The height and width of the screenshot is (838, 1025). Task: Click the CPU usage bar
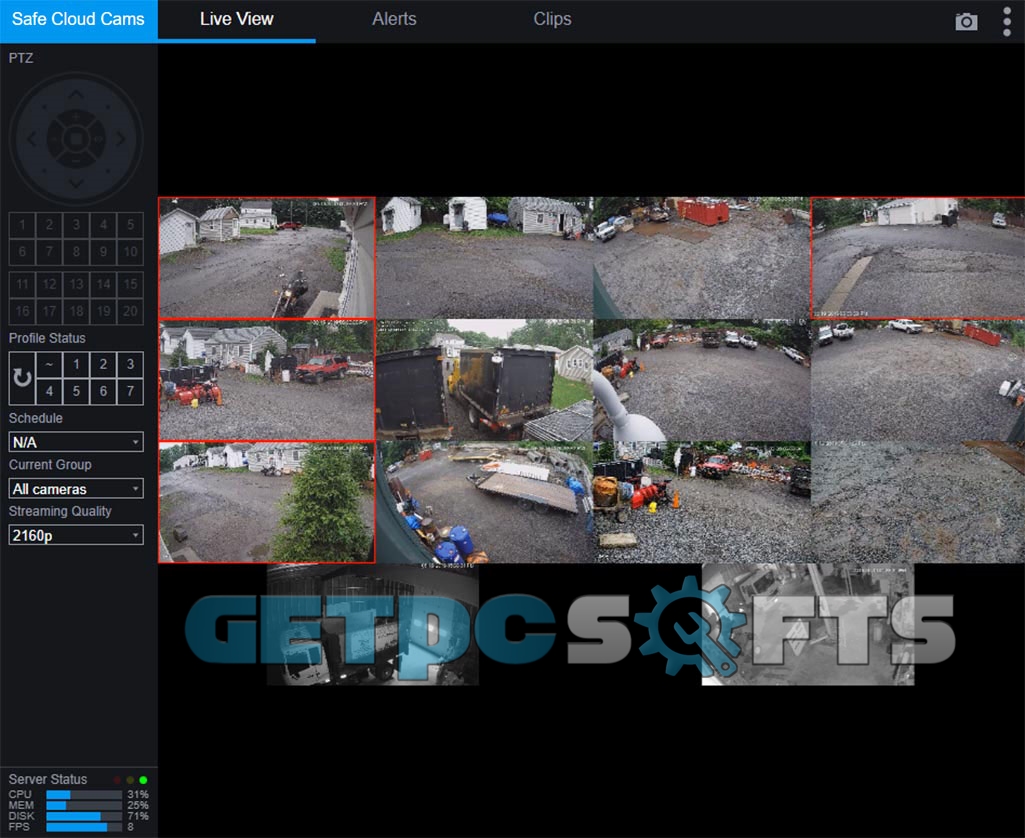(84, 795)
